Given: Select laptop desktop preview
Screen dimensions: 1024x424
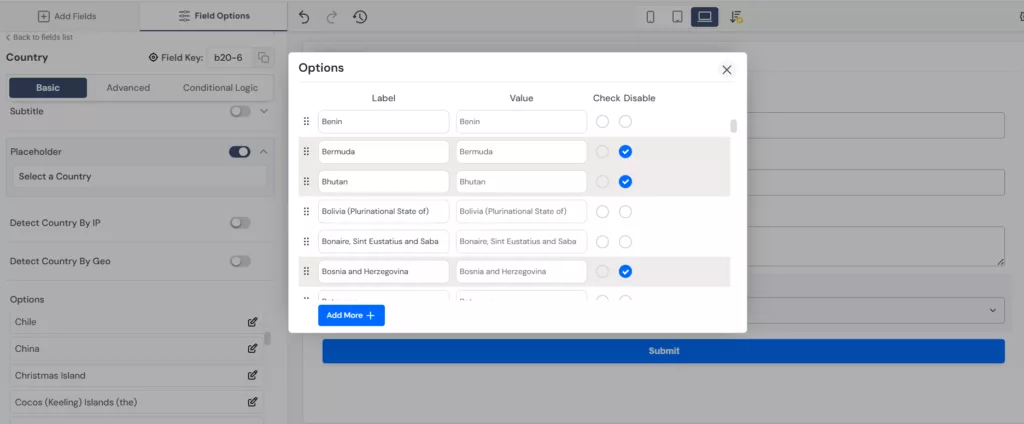Looking at the screenshot, I should point(705,17).
